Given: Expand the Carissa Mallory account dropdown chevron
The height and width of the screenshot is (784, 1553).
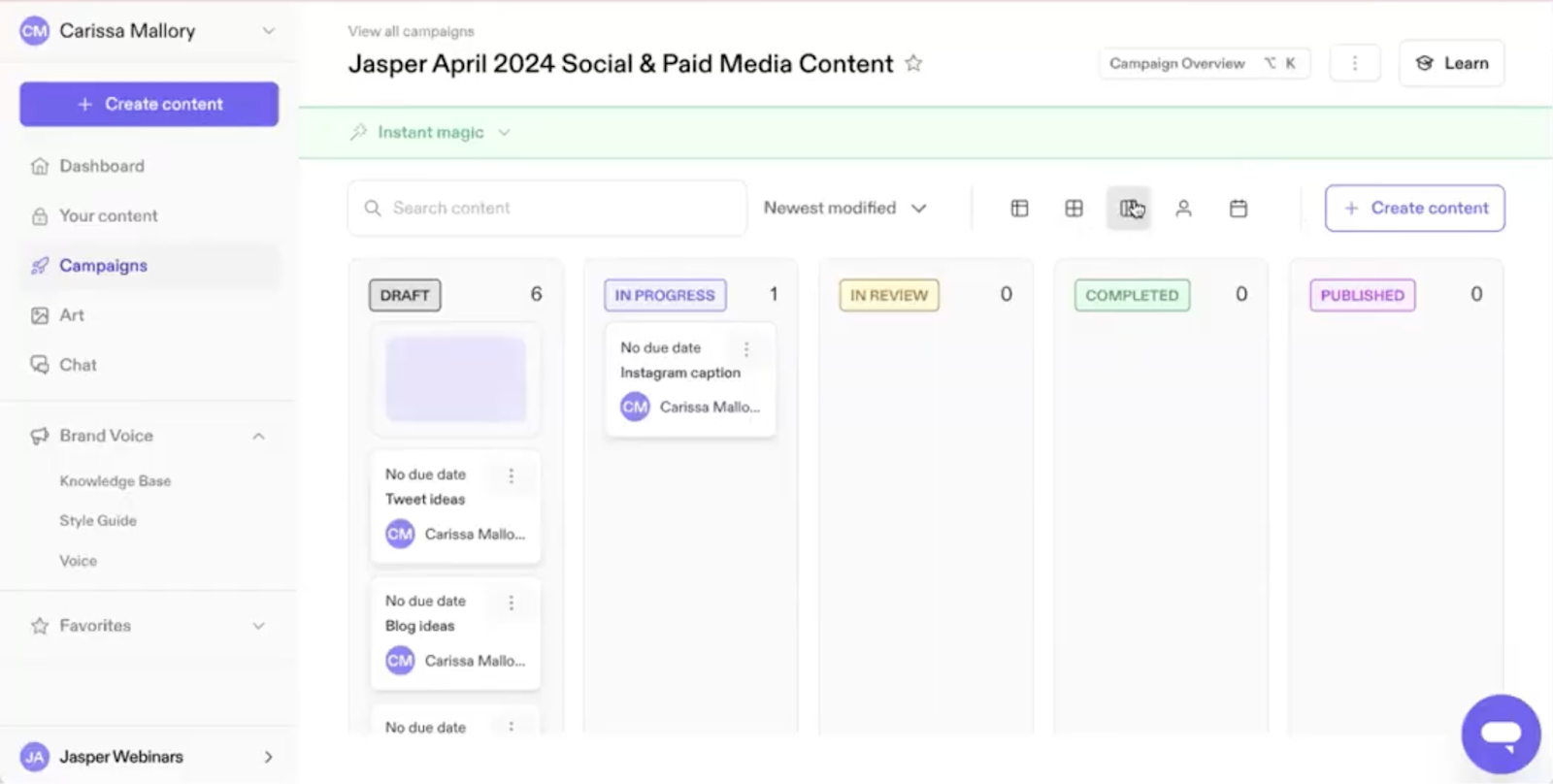Looking at the screenshot, I should [269, 31].
